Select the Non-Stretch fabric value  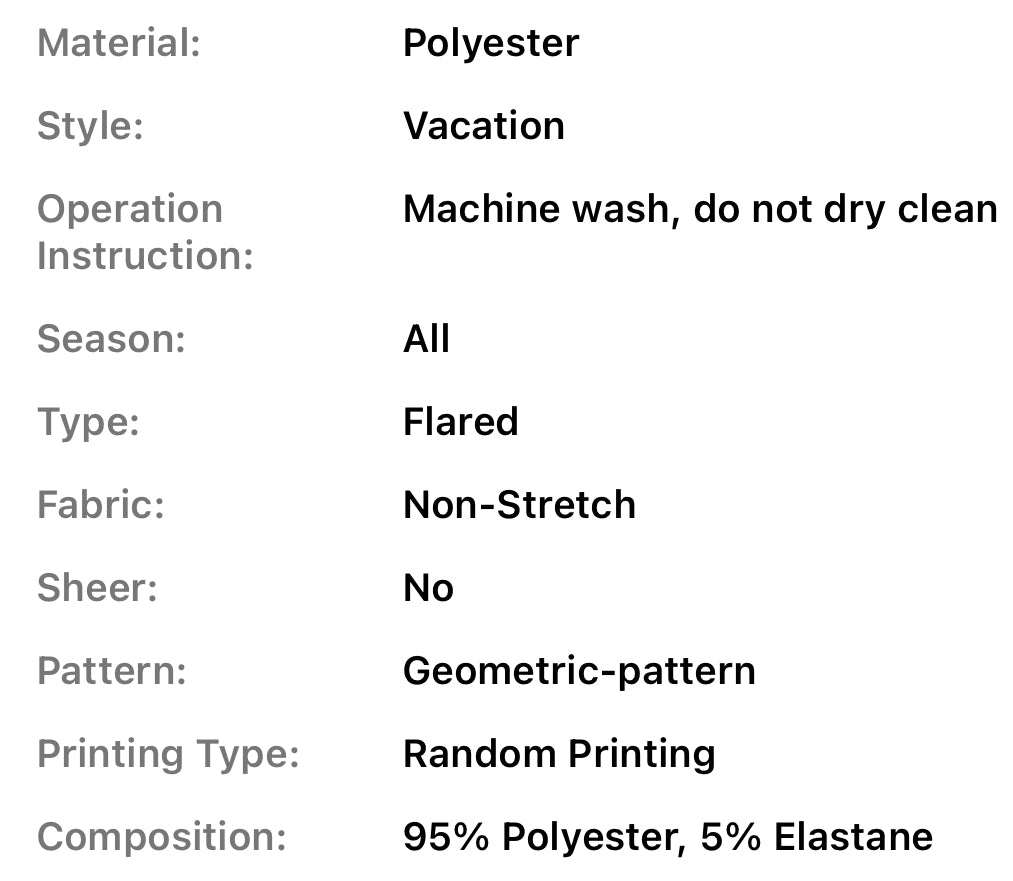click(x=519, y=505)
